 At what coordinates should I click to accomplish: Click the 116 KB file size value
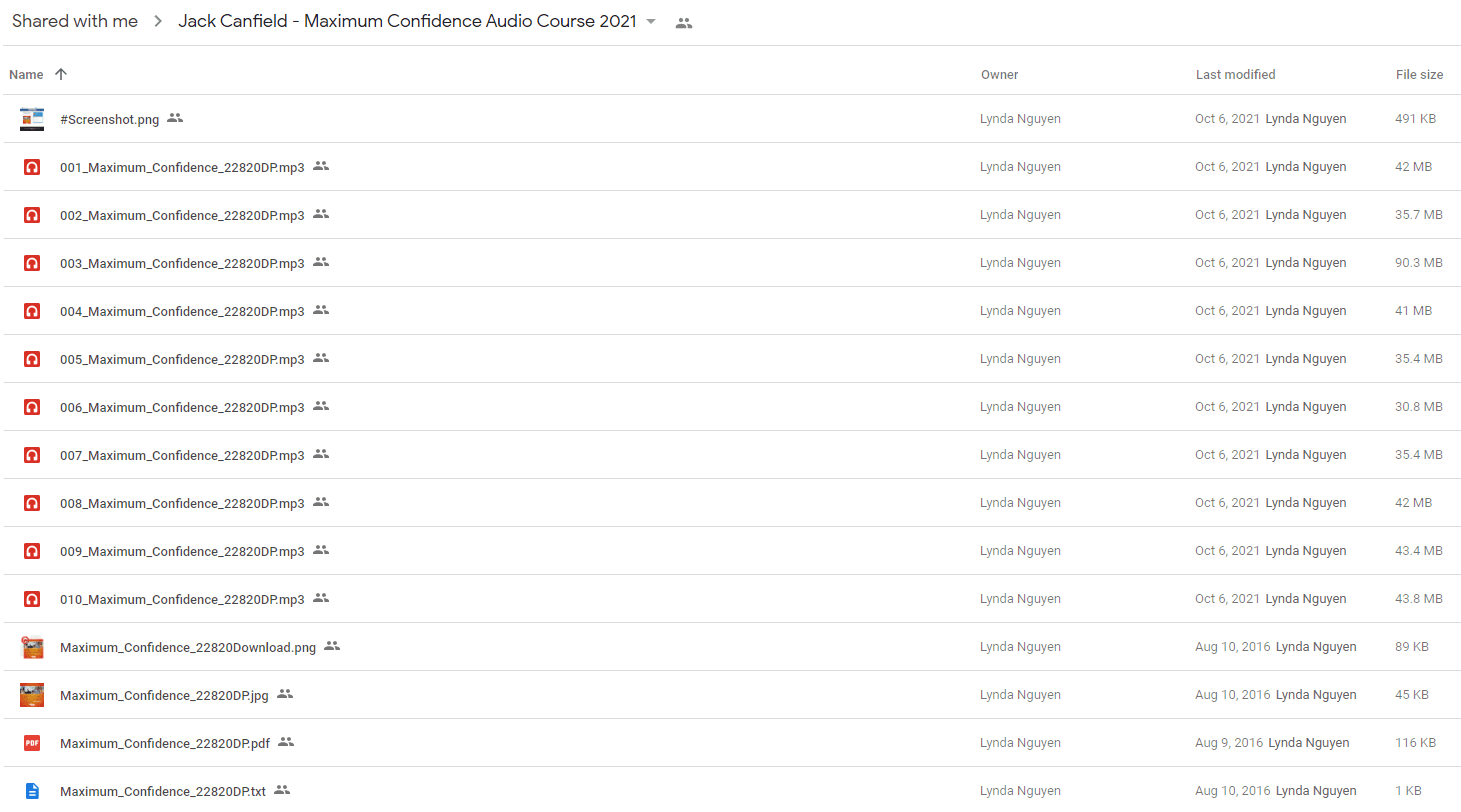[1415, 743]
